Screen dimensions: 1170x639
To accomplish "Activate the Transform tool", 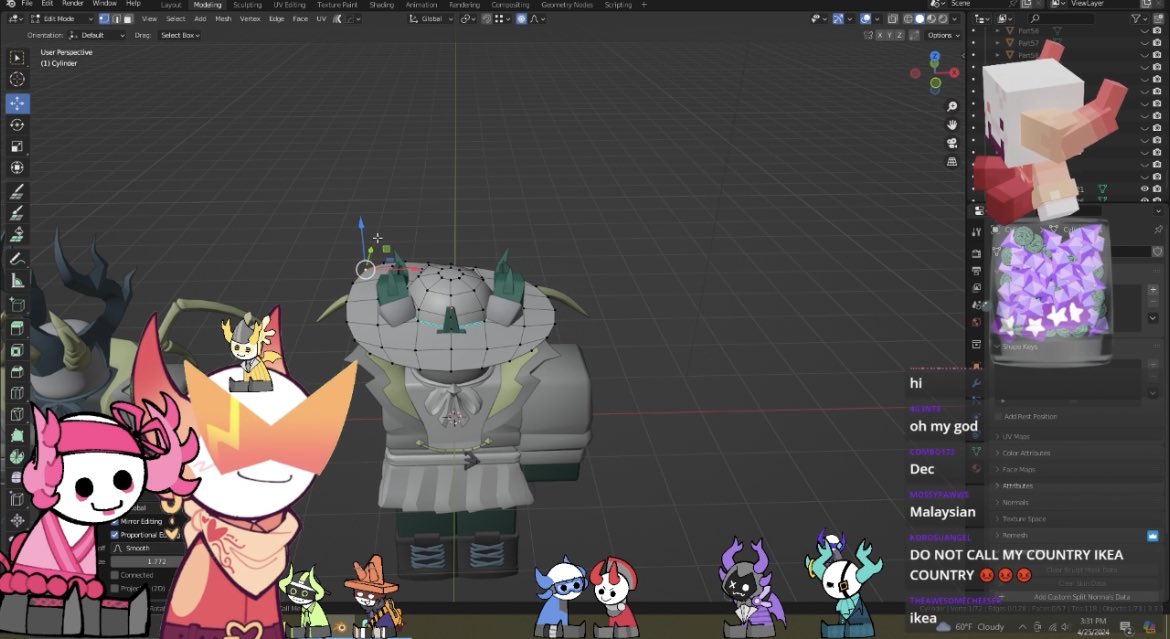I will click(x=17, y=168).
